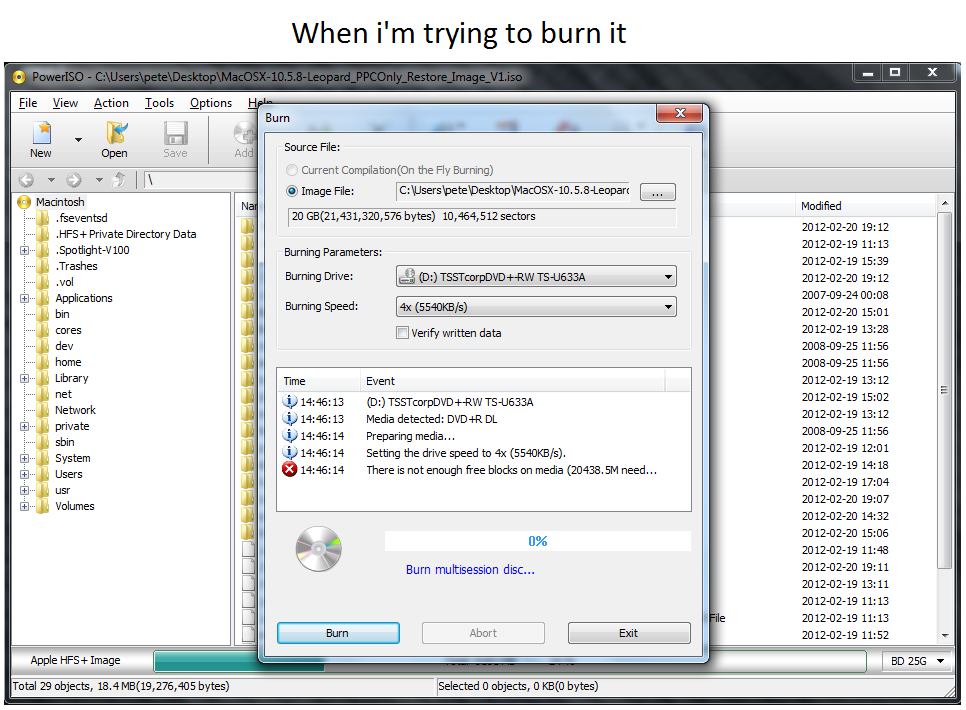
Task: Expand the Applications tree node
Action: [x=24, y=298]
